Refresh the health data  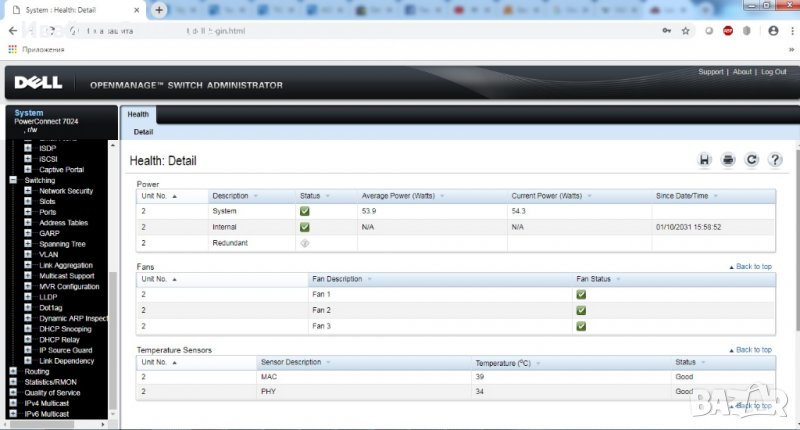pyautogui.click(x=751, y=160)
